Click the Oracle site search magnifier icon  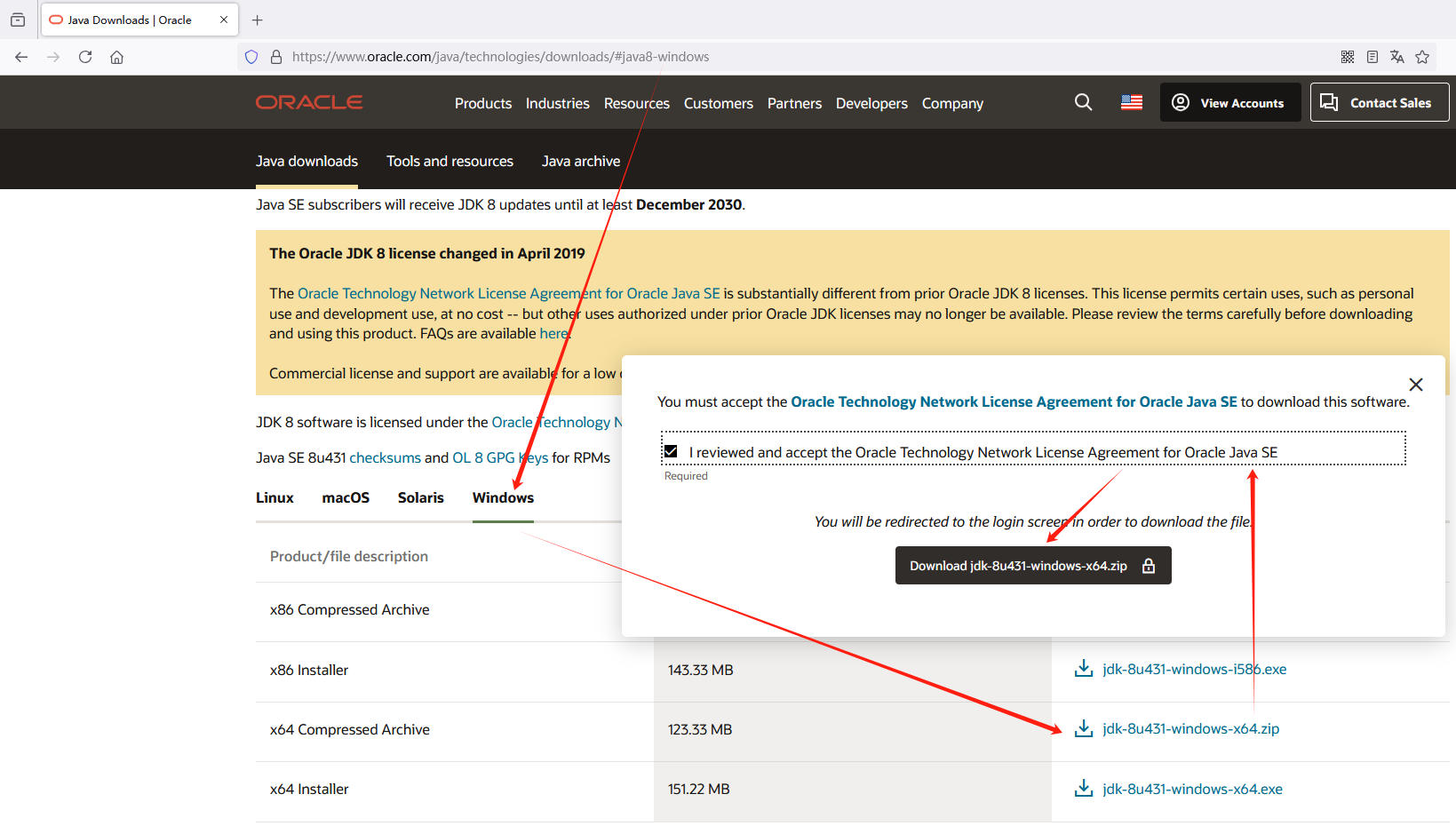tap(1083, 102)
